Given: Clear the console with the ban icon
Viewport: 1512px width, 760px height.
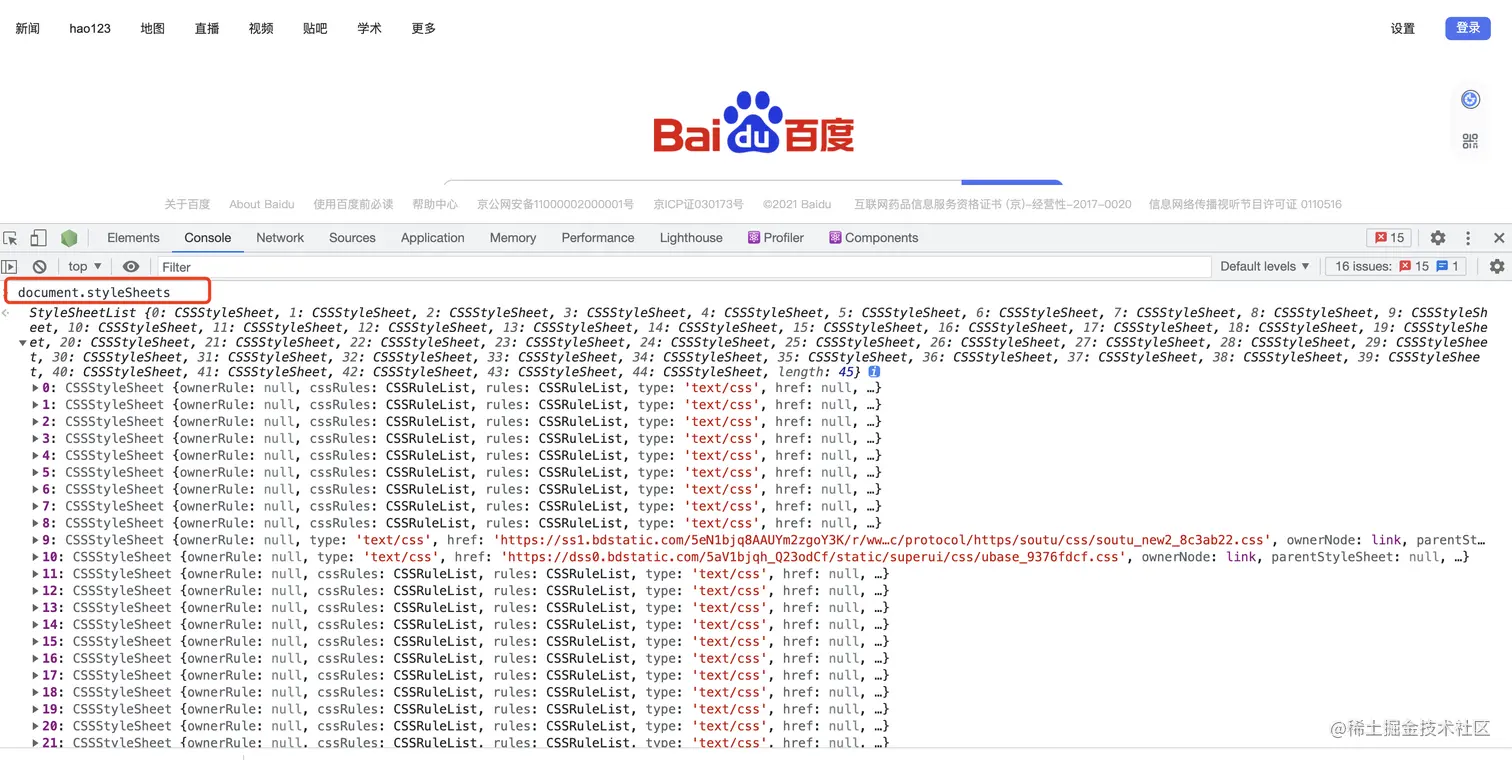Looking at the screenshot, I should coord(39,267).
